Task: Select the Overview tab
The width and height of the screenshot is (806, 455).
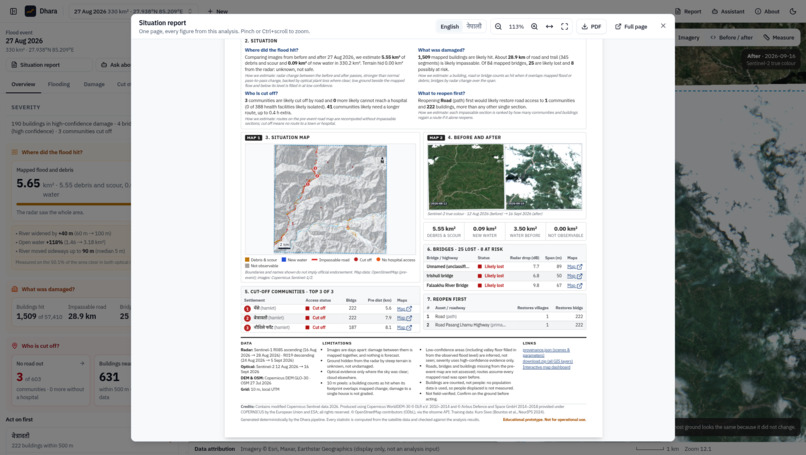Action: click(23, 84)
